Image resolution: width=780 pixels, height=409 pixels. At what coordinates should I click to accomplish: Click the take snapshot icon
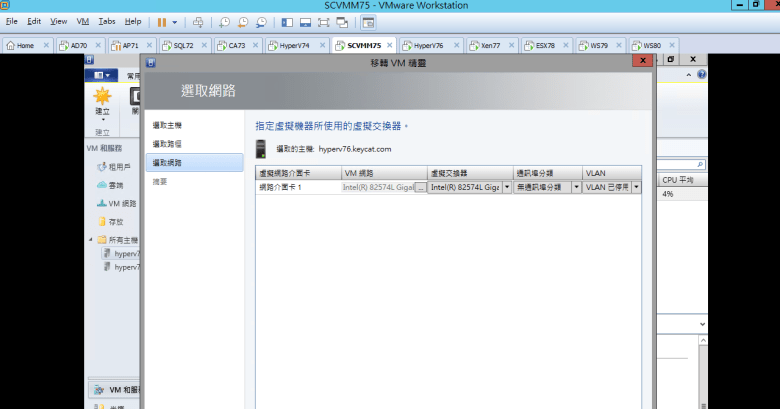tap(225, 21)
